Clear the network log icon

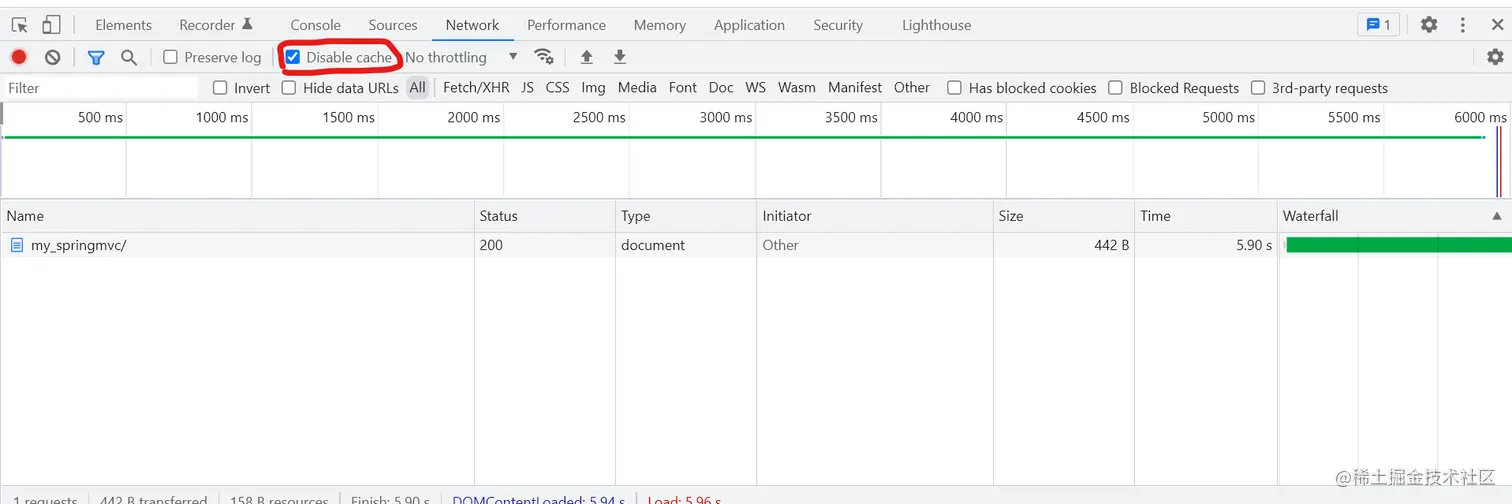(x=53, y=57)
